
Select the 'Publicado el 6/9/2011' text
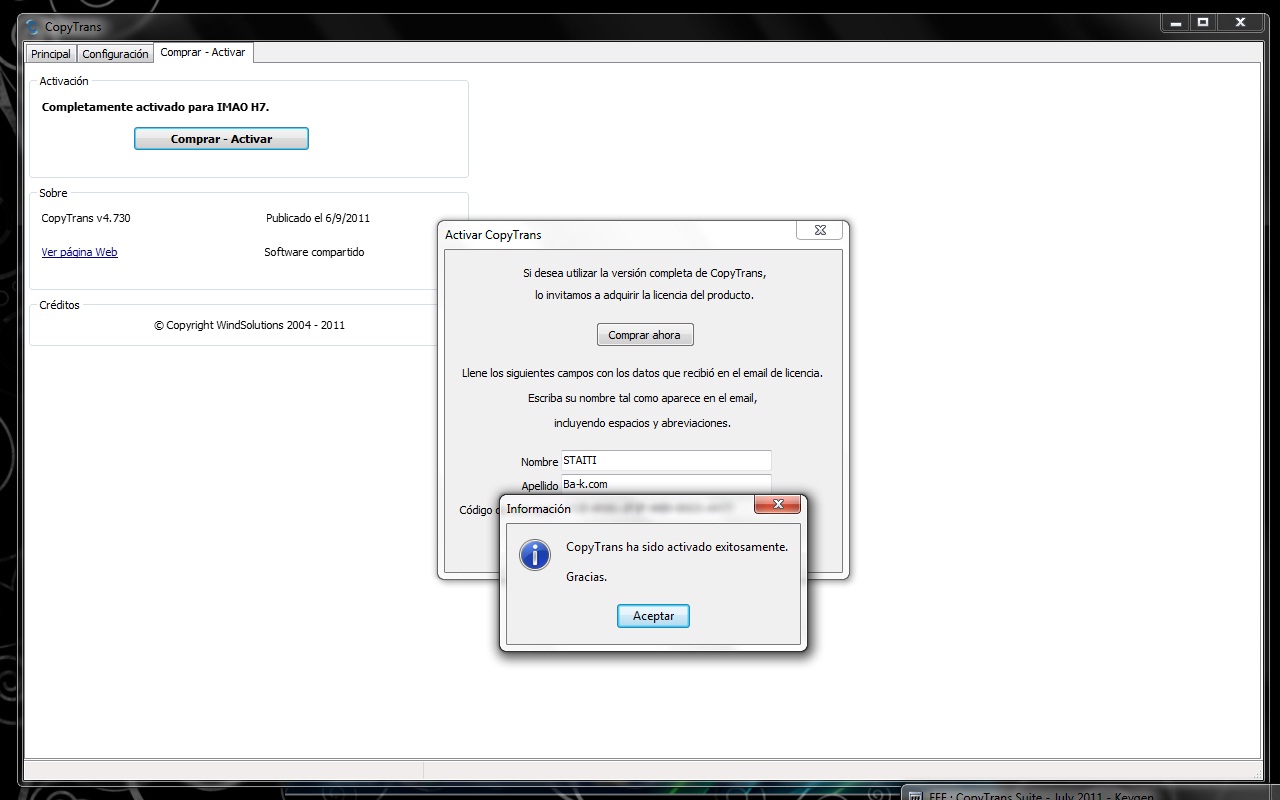[x=318, y=218]
